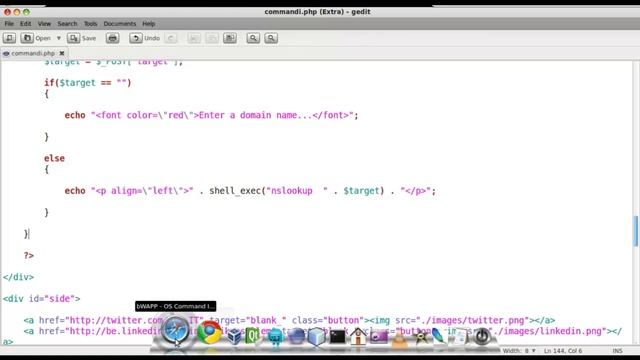The width and height of the screenshot is (640, 360).
Task: Open Find and Replace toolbar icon
Action: pos(271,38)
